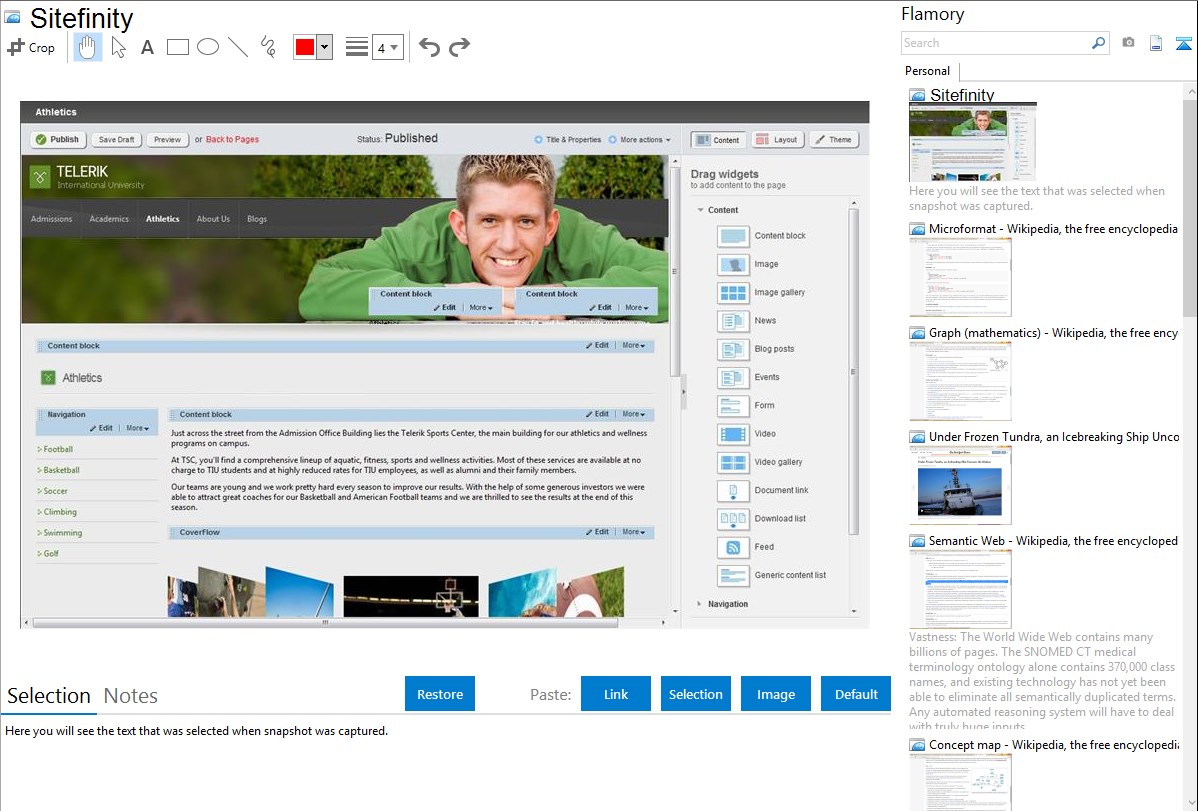
Task: Switch to the Layout view tab
Action: click(x=776, y=140)
